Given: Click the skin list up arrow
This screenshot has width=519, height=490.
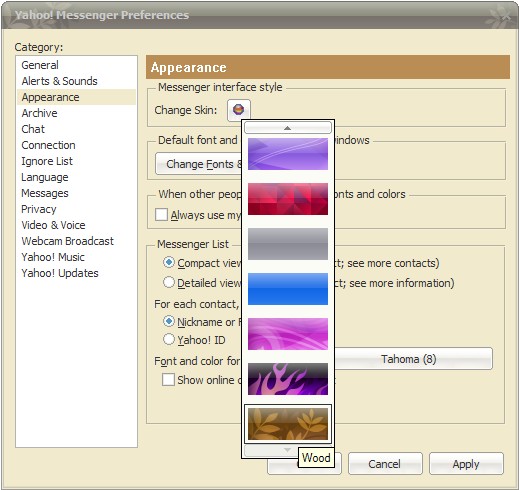Looking at the screenshot, I should pos(288,128).
